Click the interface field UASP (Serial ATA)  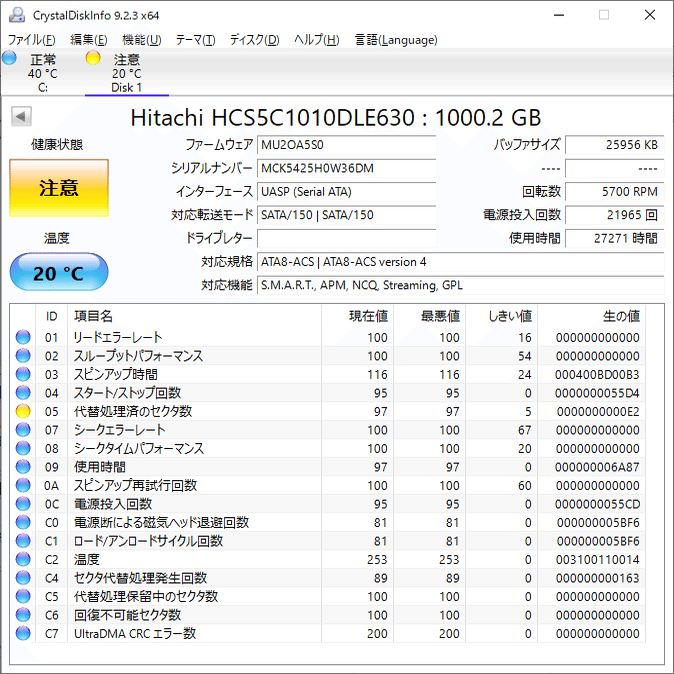[x=346, y=192]
